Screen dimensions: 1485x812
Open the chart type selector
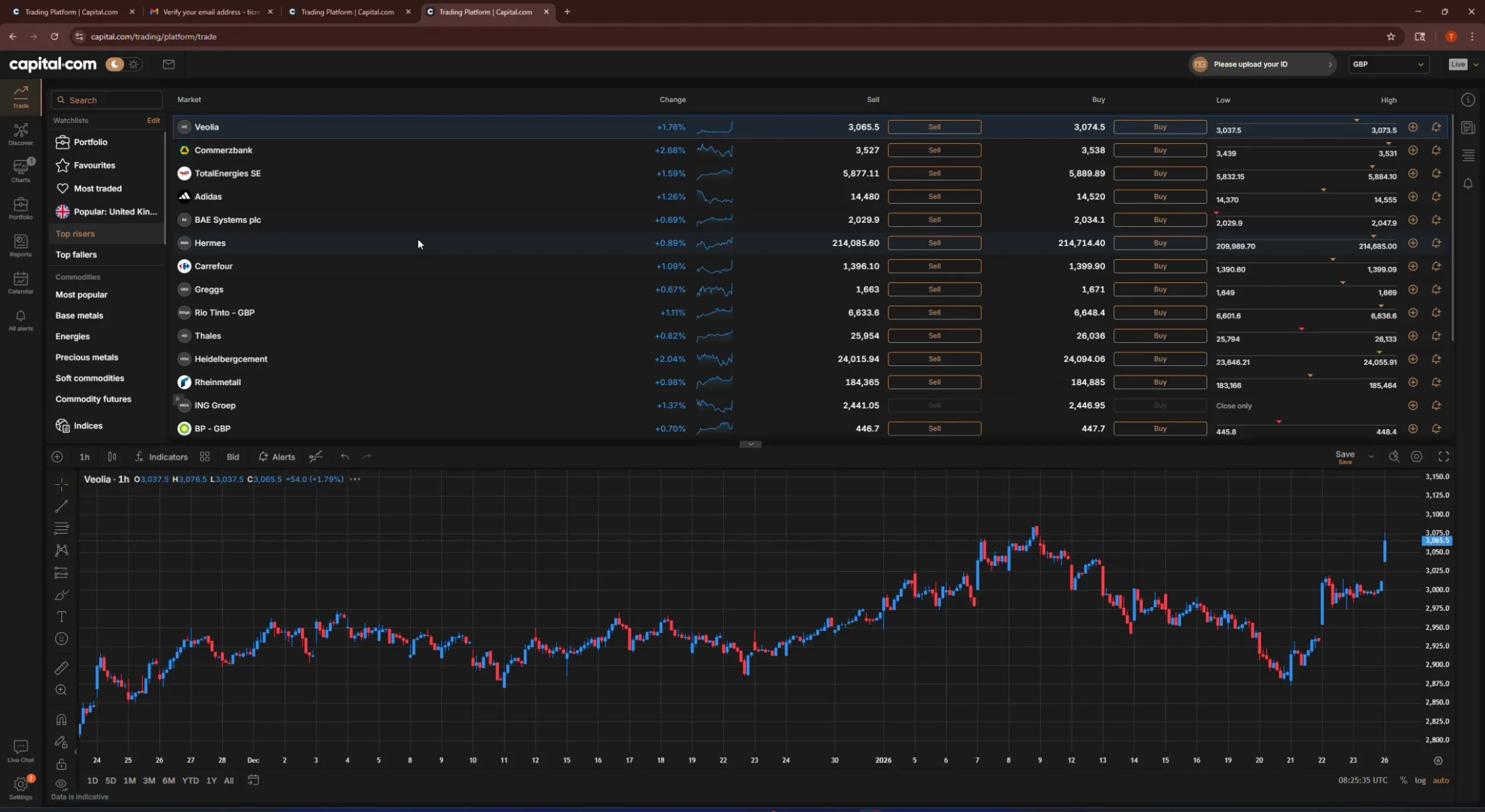click(x=112, y=457)
